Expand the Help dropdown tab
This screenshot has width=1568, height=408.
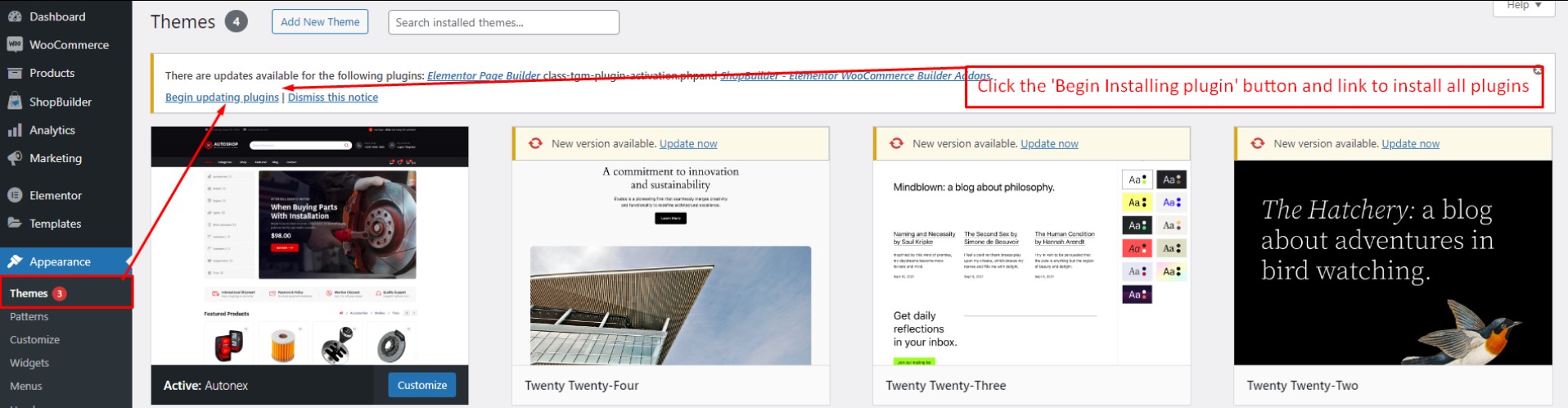tap(1524, 6)
